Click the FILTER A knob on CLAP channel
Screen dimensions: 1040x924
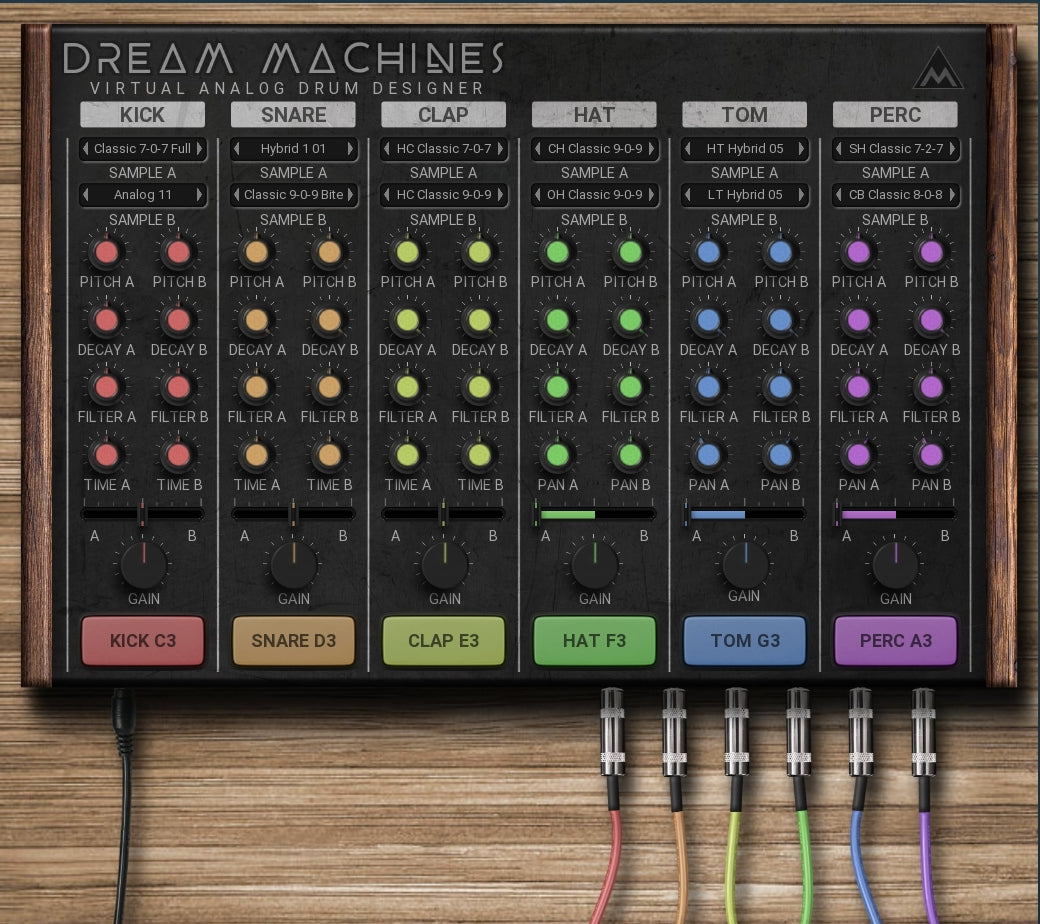407,387
